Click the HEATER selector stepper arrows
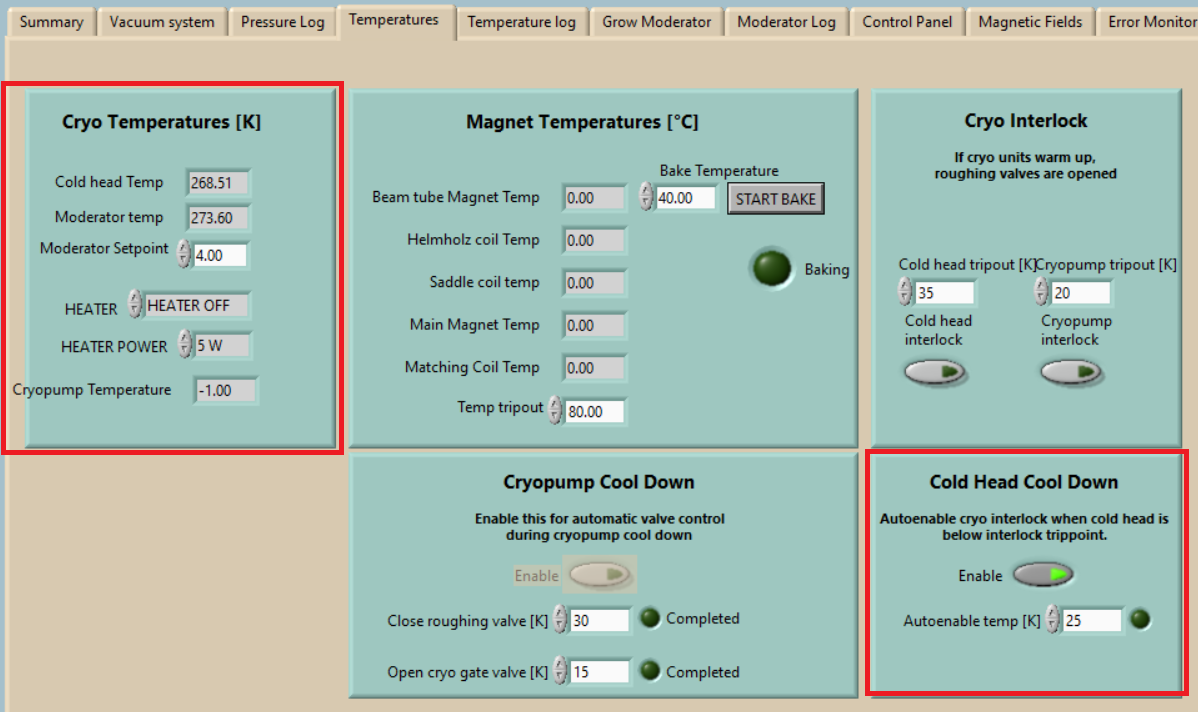The width and height of the screenshot is (1198, 712). tap(135, 304)
